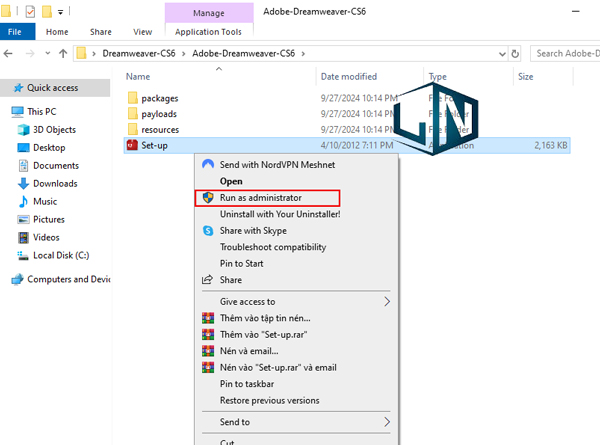600x445 pixels.
Task: Click Adobe-Dreamweaver-CS6 in the breadcrumb path
Action: (244, 53)
